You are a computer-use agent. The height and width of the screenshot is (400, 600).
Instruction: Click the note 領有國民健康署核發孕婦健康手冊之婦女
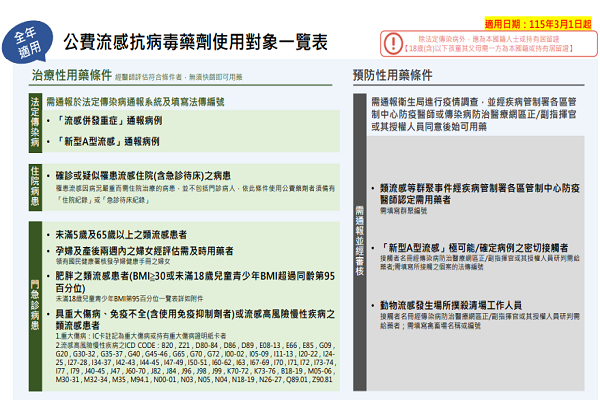(x=113, y=261)
